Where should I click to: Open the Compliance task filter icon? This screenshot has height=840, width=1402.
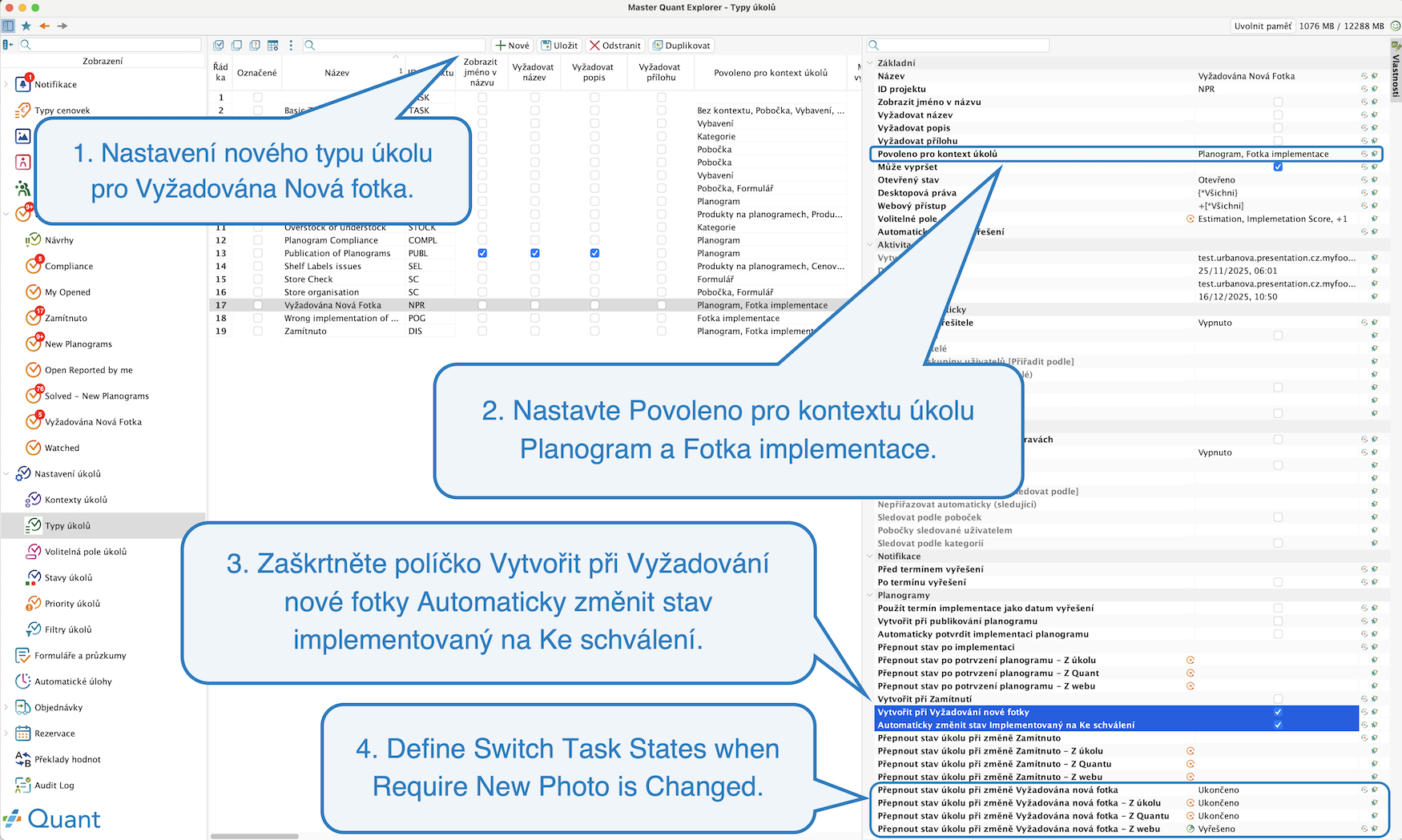click(x=34, y=266)
